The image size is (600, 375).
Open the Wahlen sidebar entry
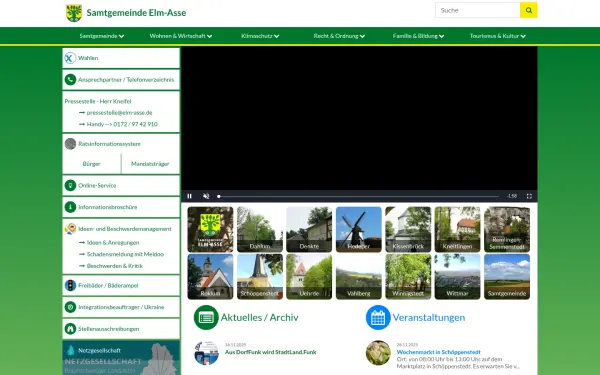coord(121,58)
